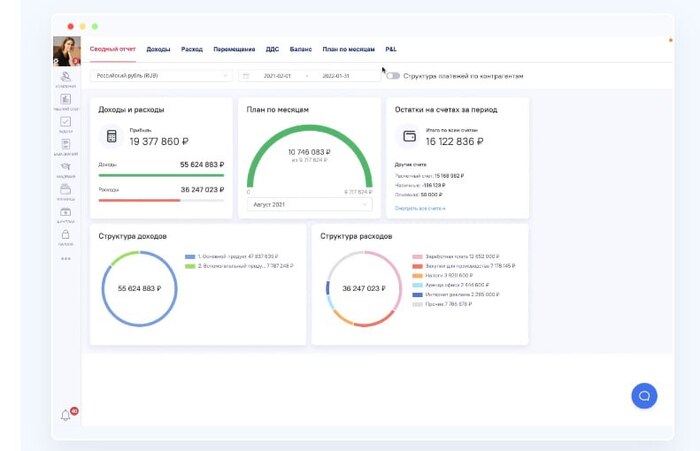
Task: Click the start date 2021-02-01 field
Action: point(279,75)
